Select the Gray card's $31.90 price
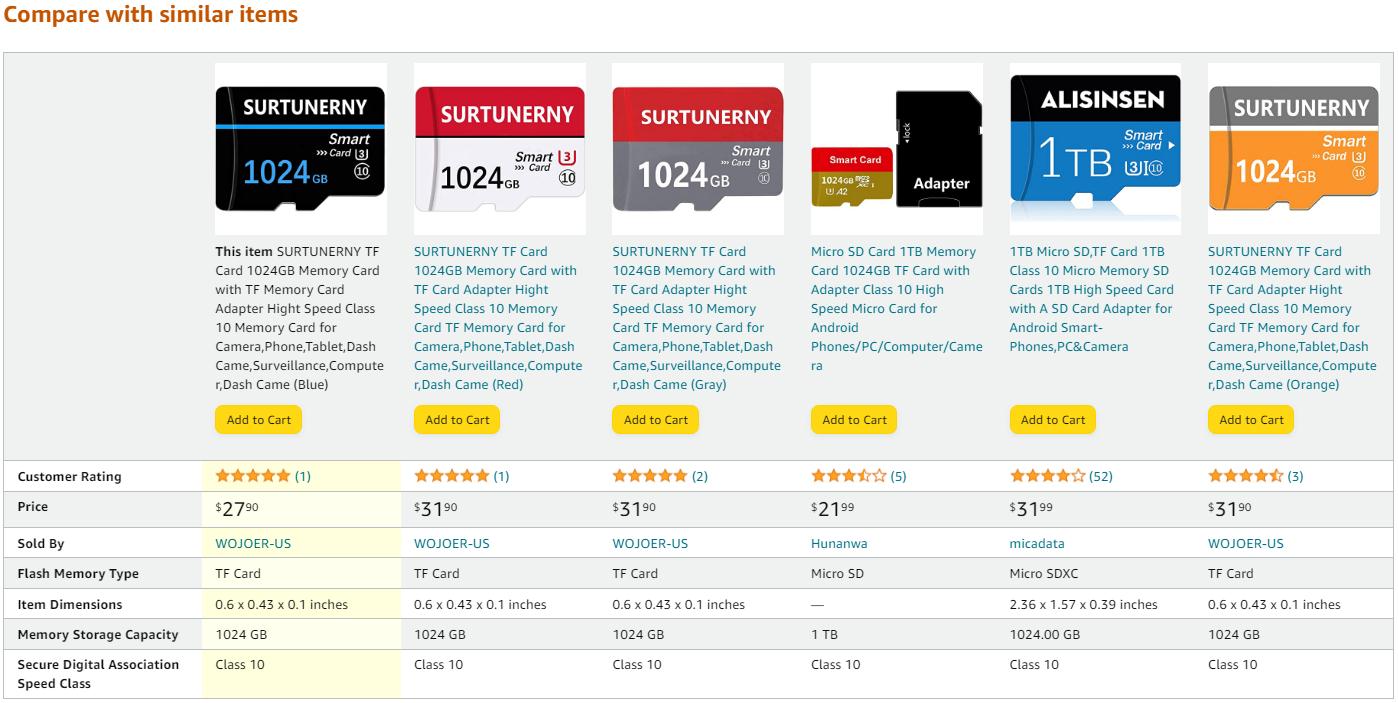 coord(634,509)
